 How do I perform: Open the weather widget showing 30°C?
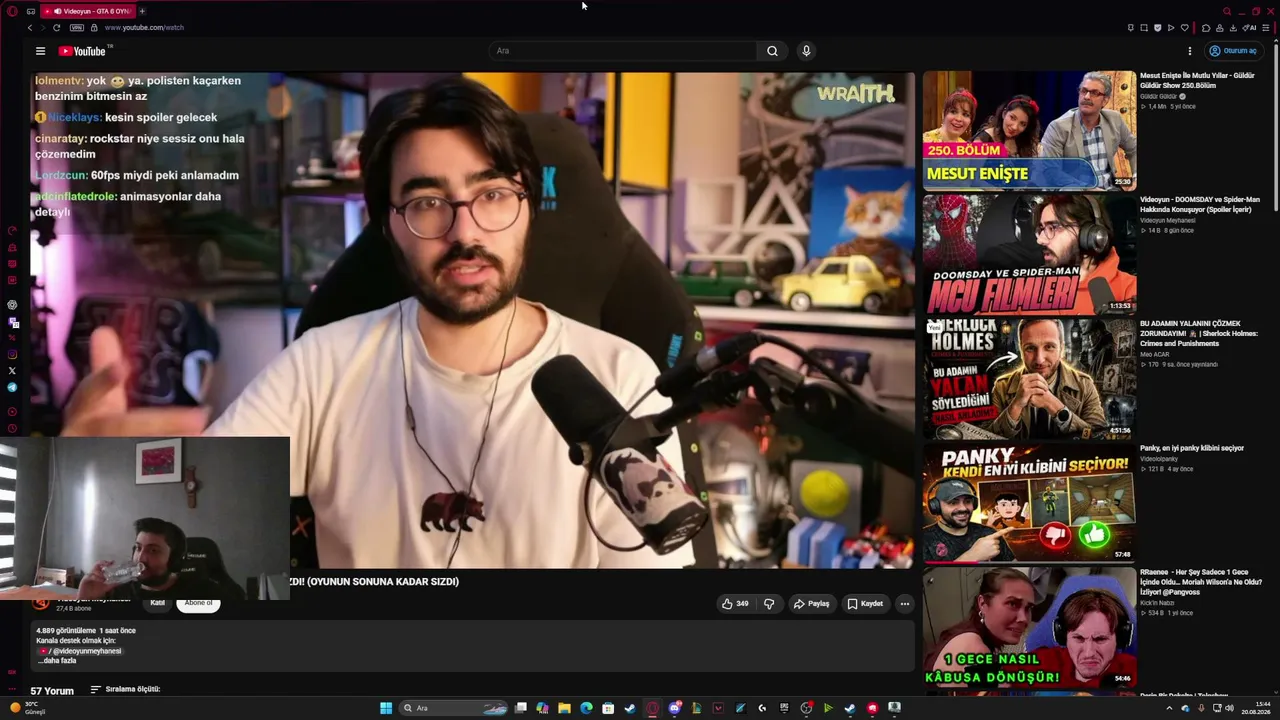(27, 708)
